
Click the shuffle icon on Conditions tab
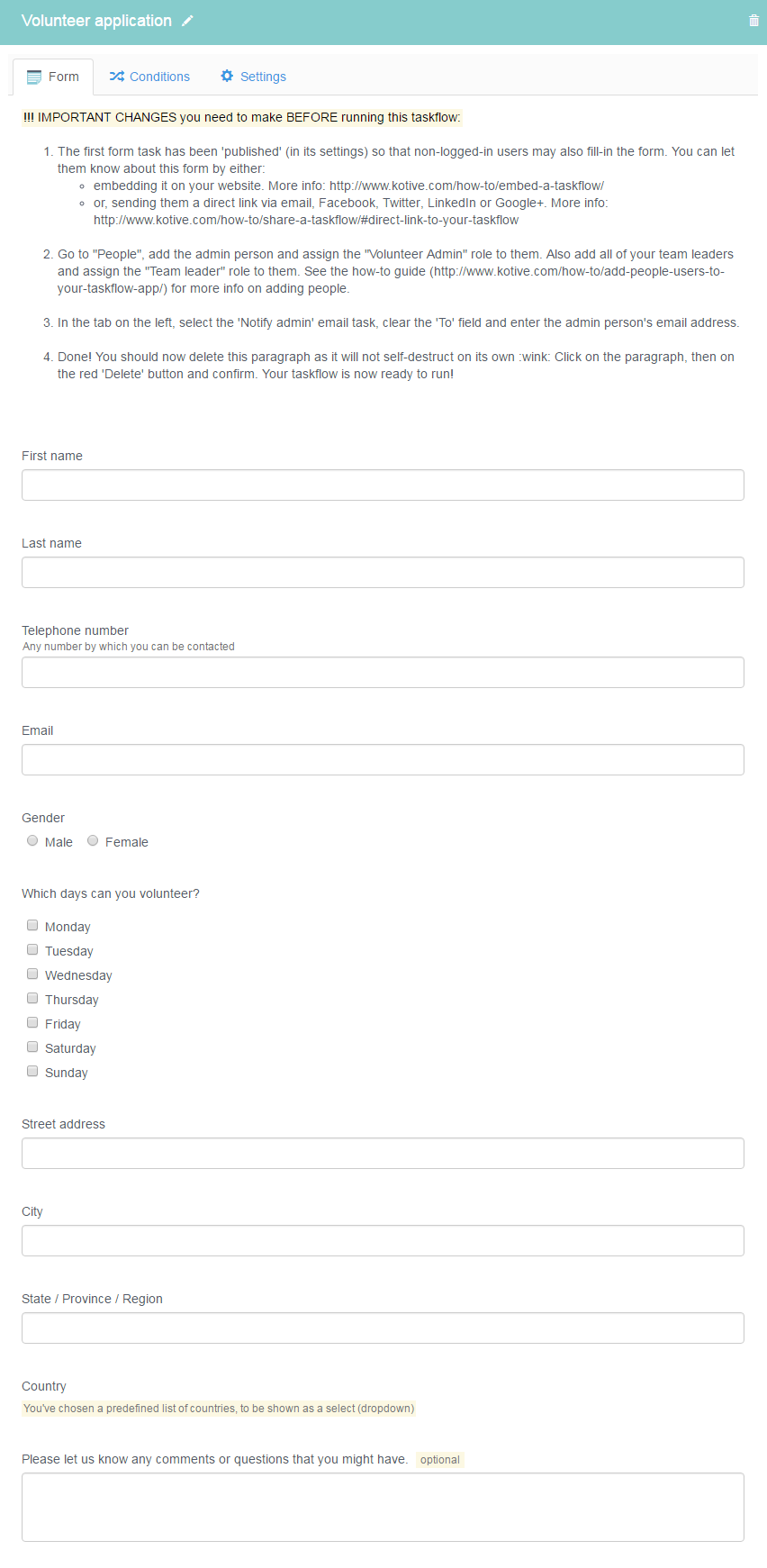pos(117,77)
